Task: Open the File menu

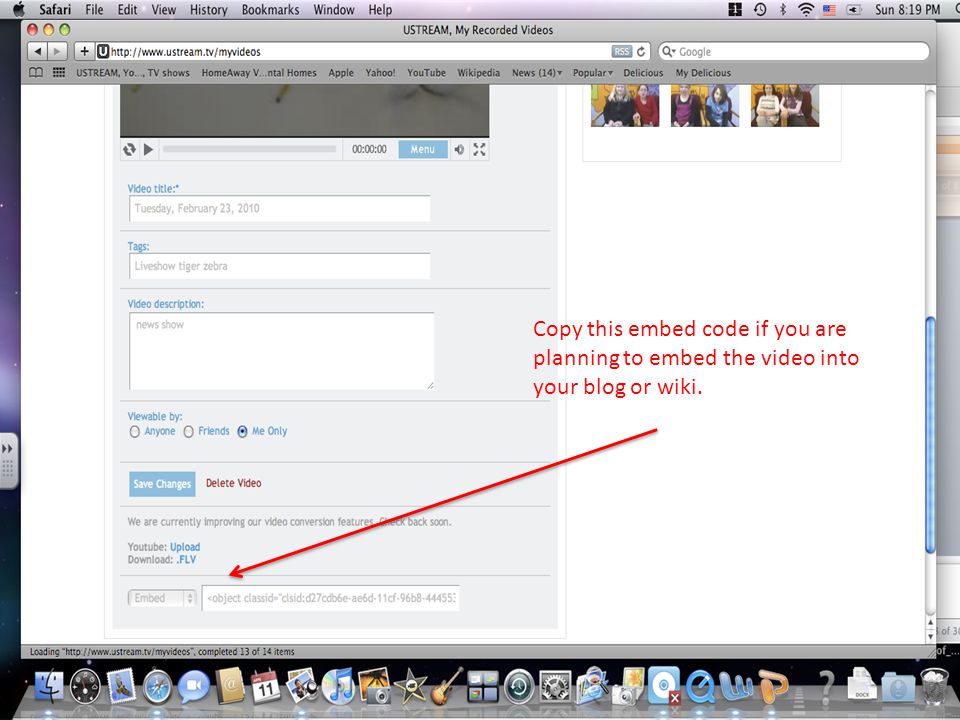Action: click(94, 10)
